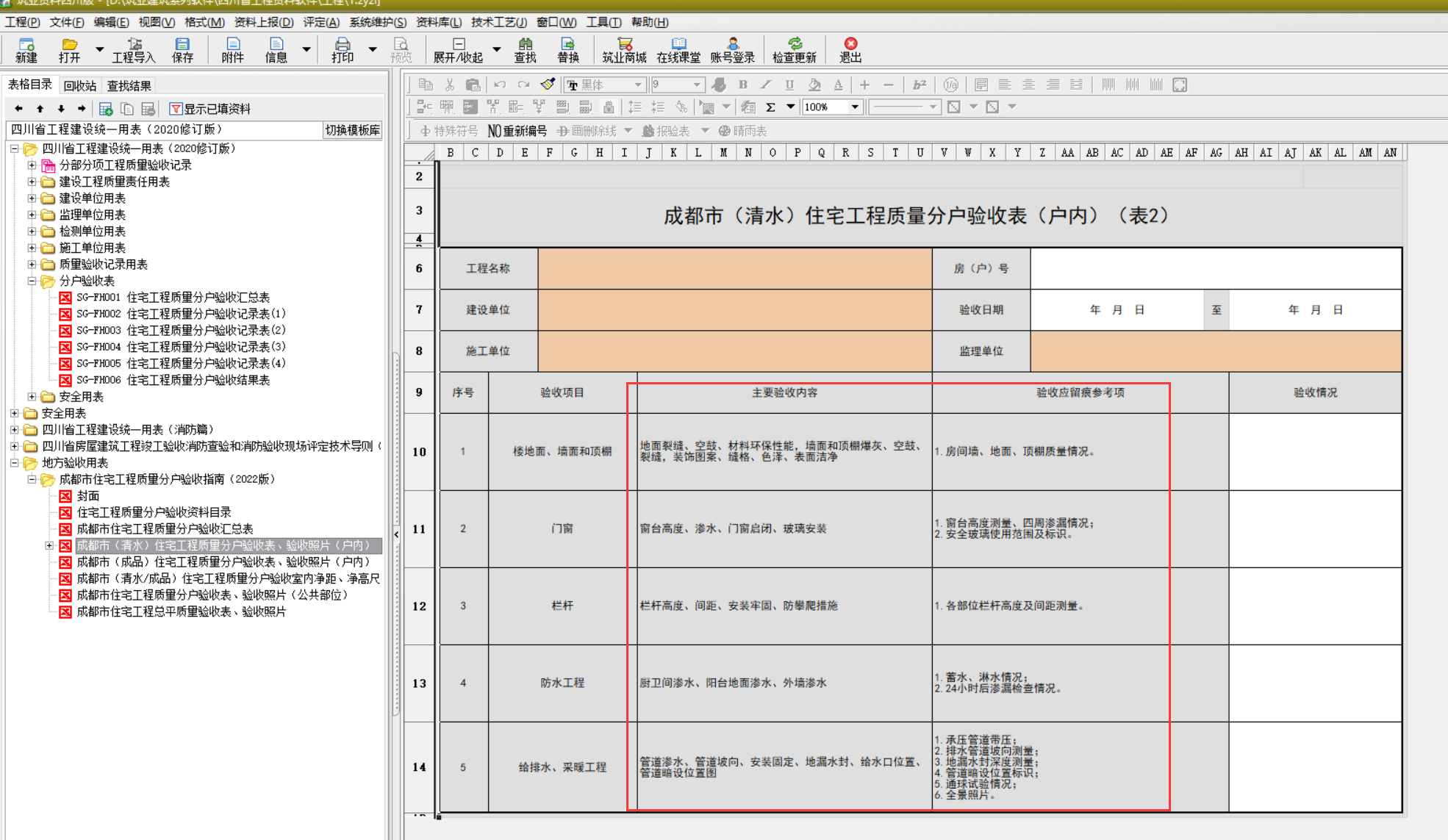
Task: Click the copy icon in format toolbar
Action: click(x=426, y=85)
